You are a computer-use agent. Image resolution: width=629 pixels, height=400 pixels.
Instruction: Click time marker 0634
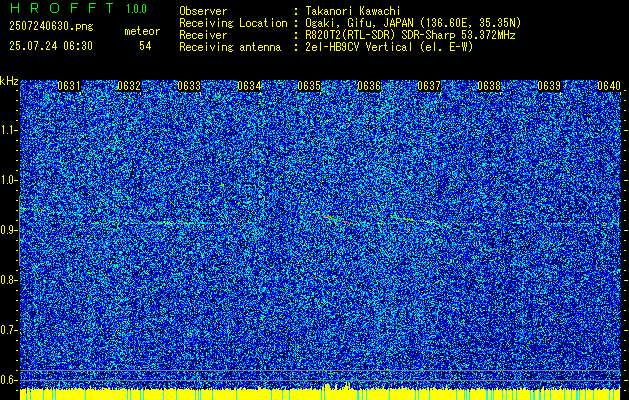click(x=249, y=86)
